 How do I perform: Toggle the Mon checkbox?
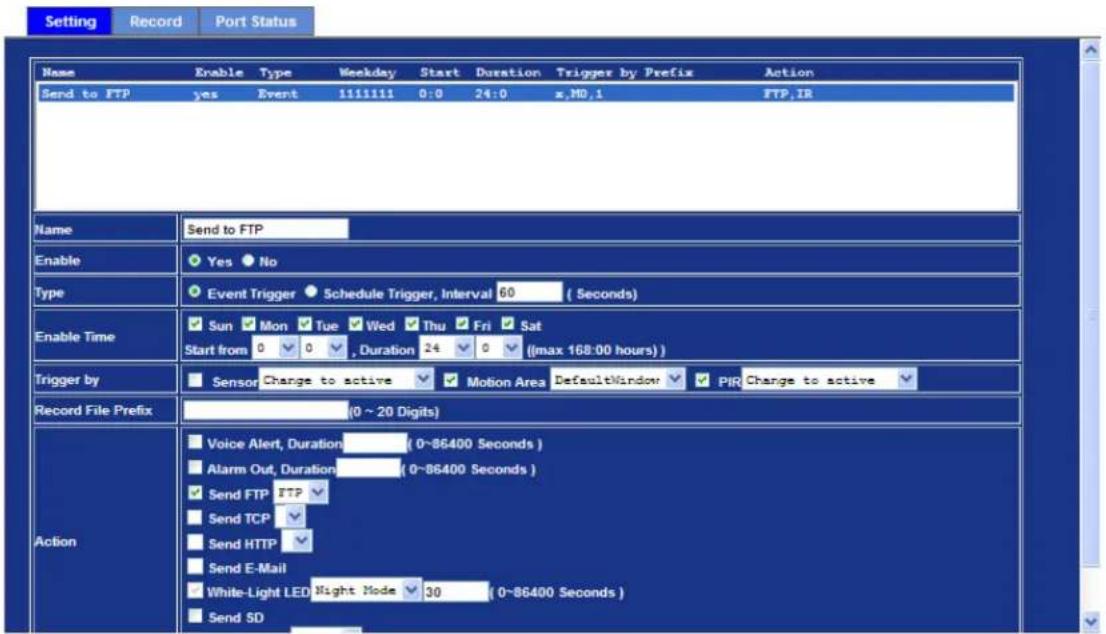click(x=248, y=324)
